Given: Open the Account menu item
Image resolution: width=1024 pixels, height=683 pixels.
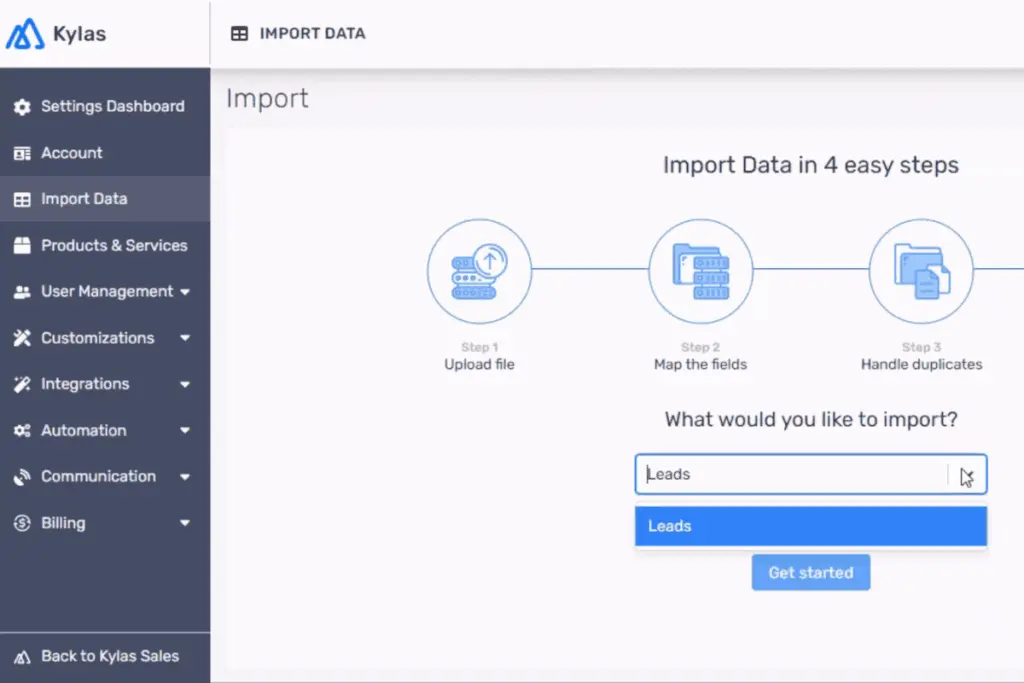Looking at the screenshot, I should pyautogui.click(x=105, y=153).
